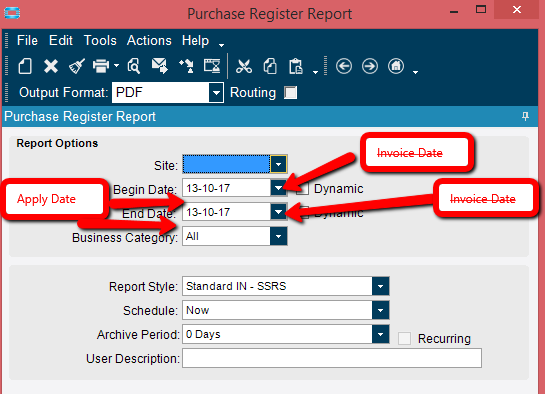This screenshot has width=545, height=394.
Task: Maximize the Purchase Register Report window
Action: 481,10
